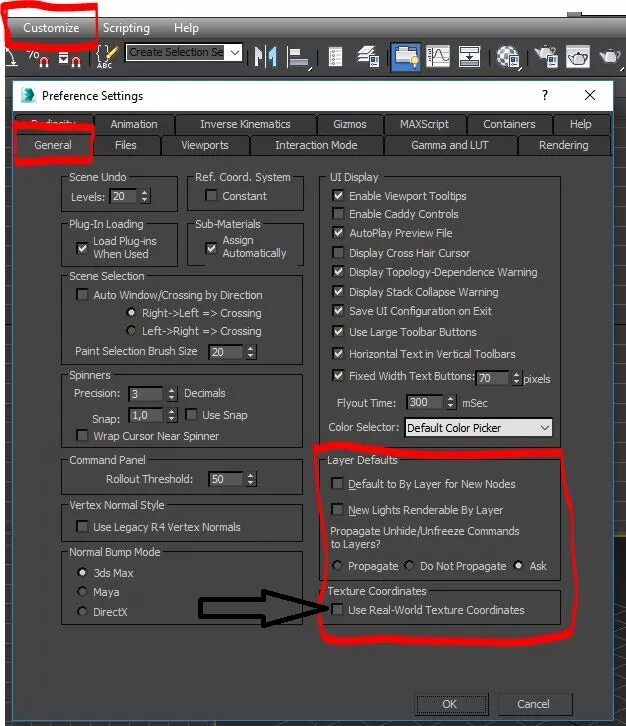Enable Auto Window/Crossing by Direction
The width and height of the screenshot is (626, 726).
pos(82,294)
